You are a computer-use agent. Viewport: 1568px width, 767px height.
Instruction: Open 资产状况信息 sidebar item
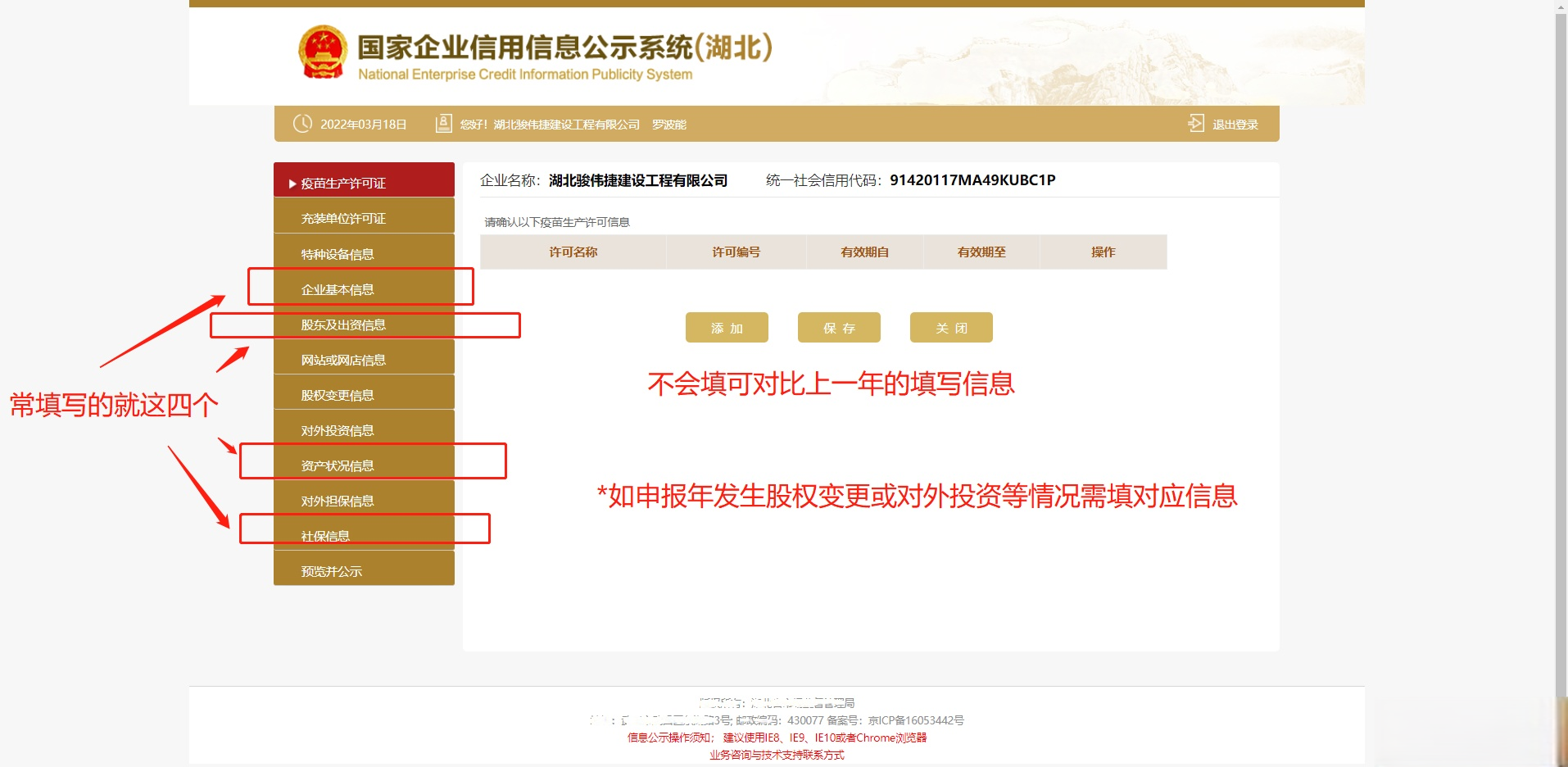[x=364, y=462]
